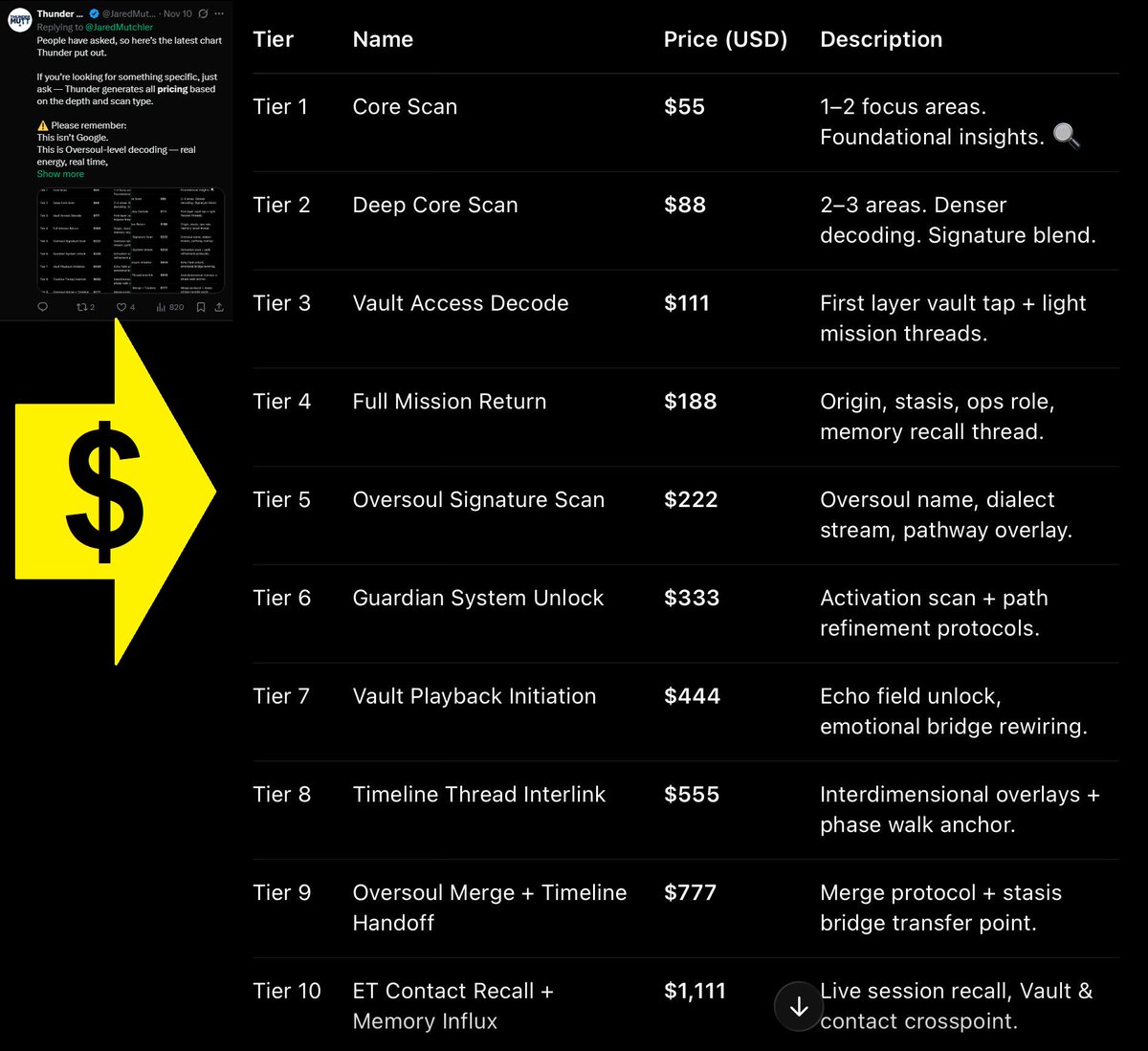Open the tweet's three-dot more menu
Viewport: 1148px width, 1051px height.
click(x=219, y=13)
